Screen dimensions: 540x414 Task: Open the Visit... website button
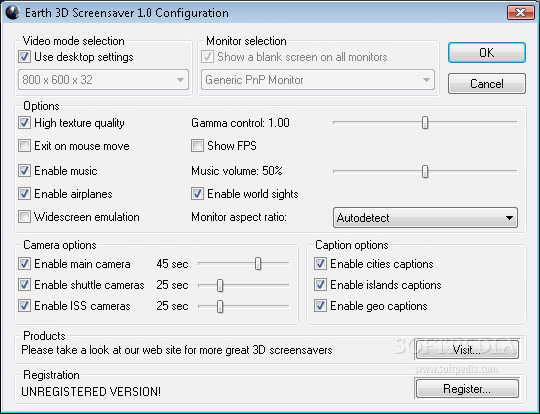click(x=467, y=350)
